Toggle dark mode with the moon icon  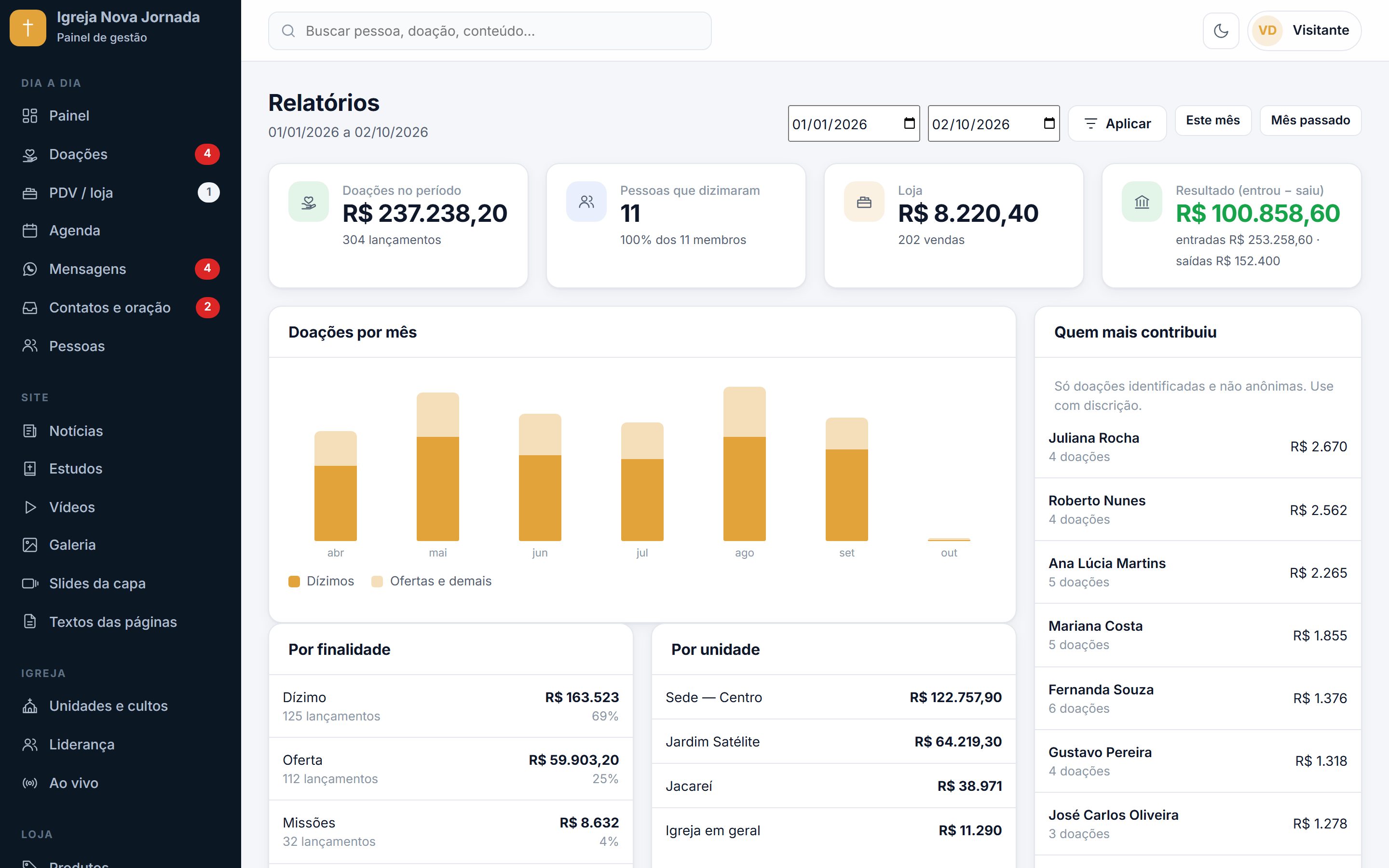tap(1221, 30)
